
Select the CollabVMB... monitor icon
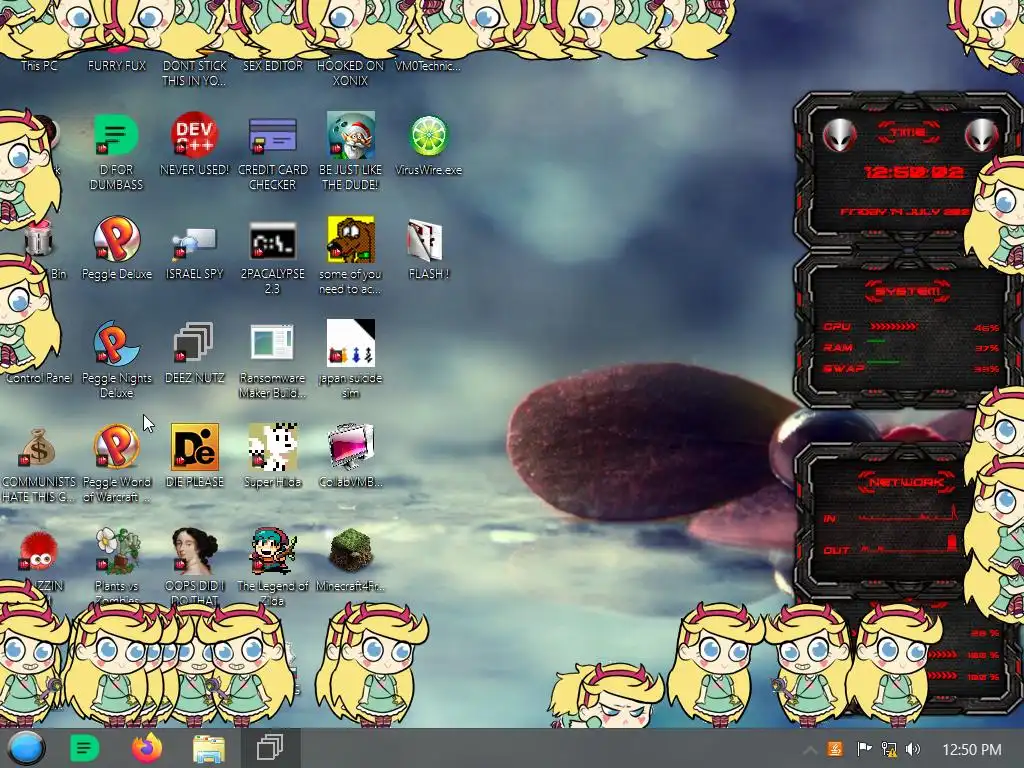coord(351,447)
